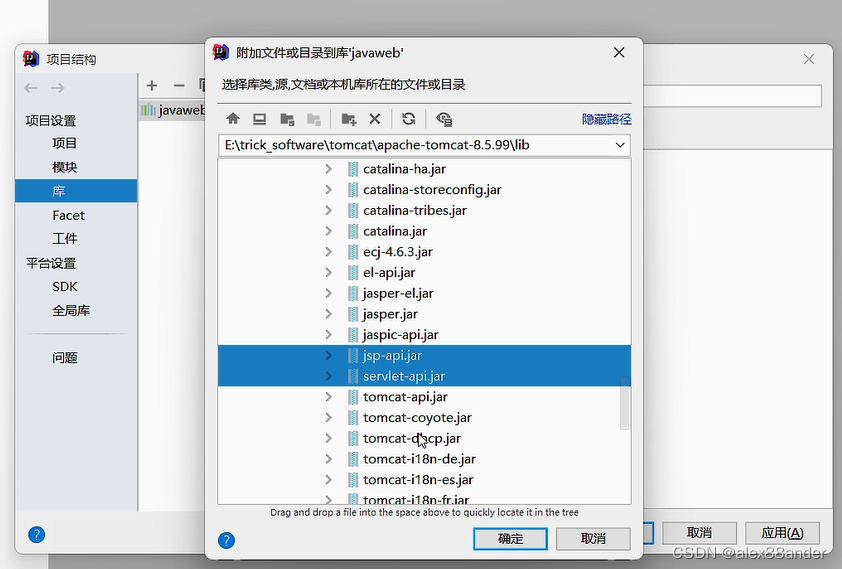Viewport: 842px width, 569px height.
Task: Click the jar icon beside catalina.jar
Action: 353,231
